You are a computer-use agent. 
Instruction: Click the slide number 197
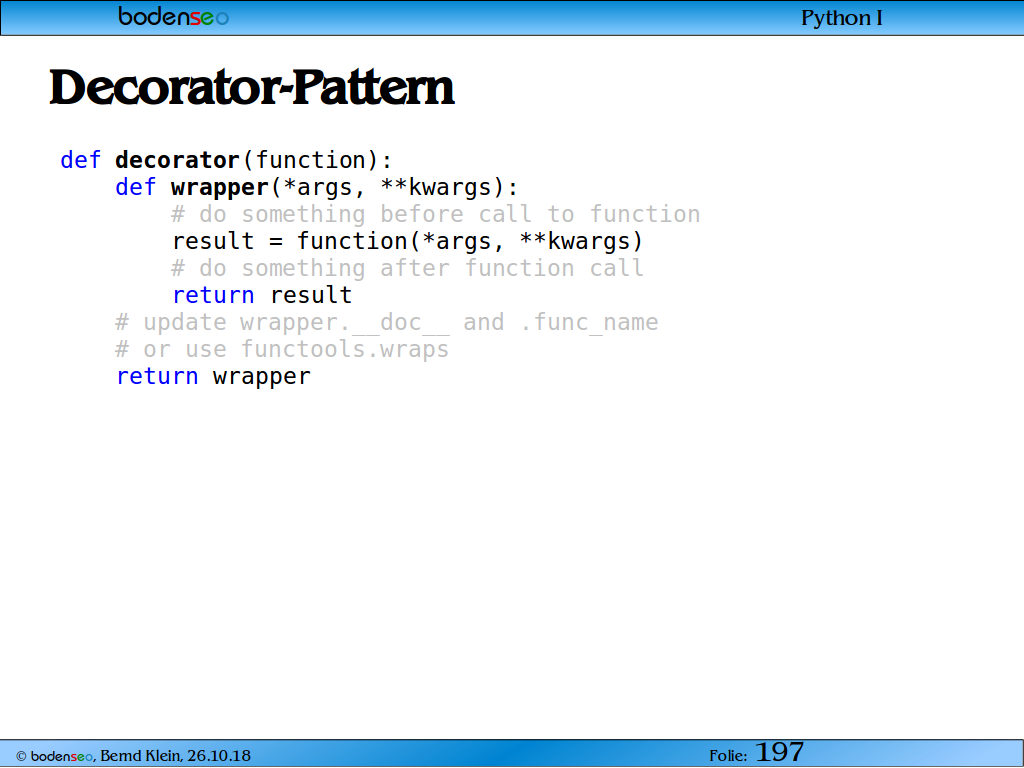779,752
